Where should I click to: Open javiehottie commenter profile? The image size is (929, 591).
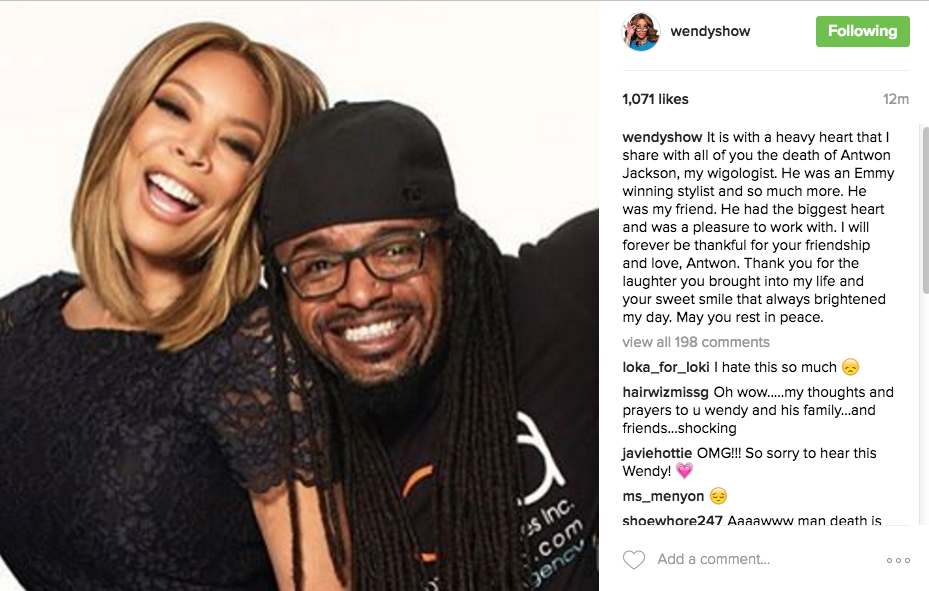tap(657, 454)
